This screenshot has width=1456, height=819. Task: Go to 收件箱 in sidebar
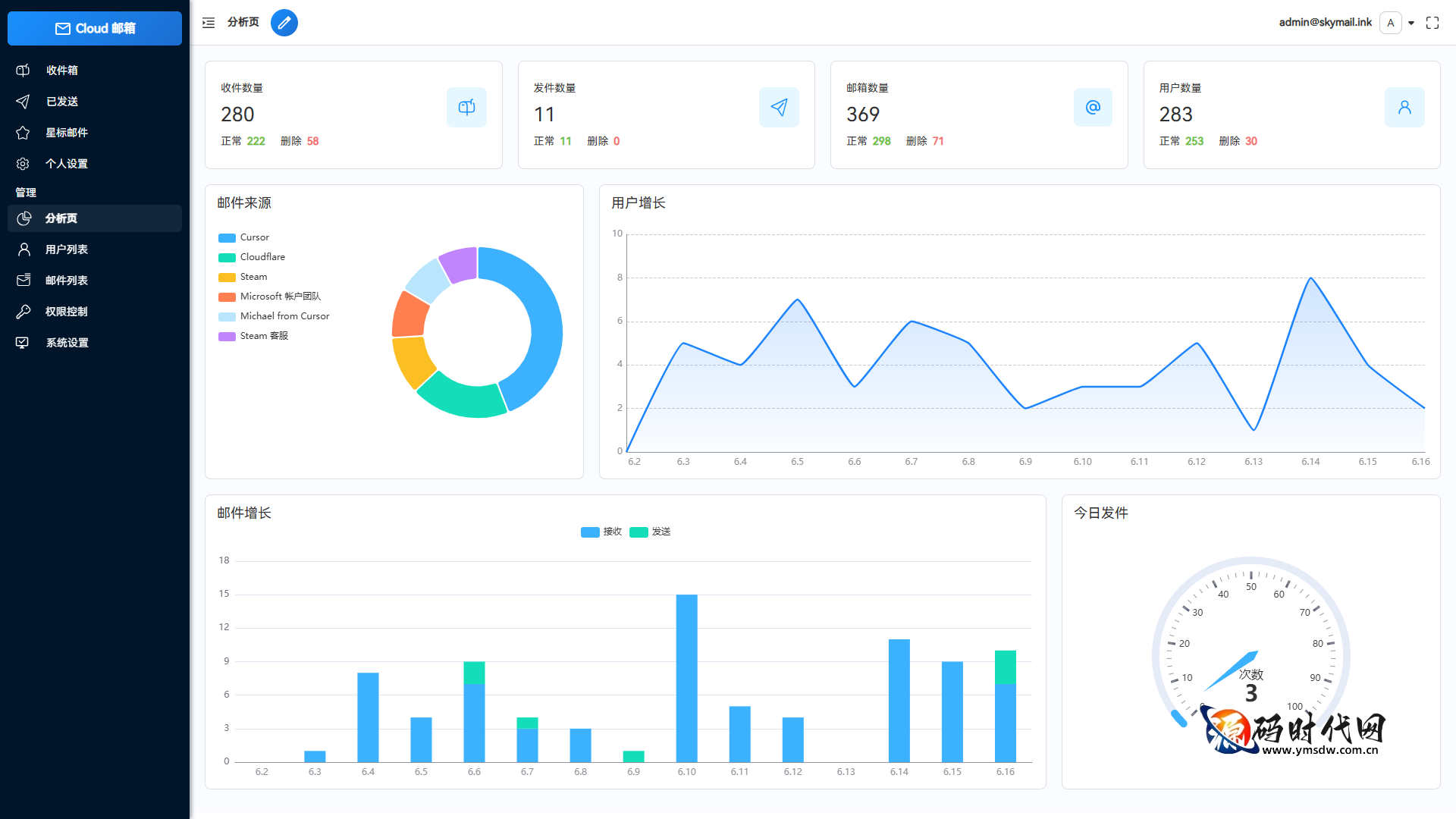[x=62, y=71]
